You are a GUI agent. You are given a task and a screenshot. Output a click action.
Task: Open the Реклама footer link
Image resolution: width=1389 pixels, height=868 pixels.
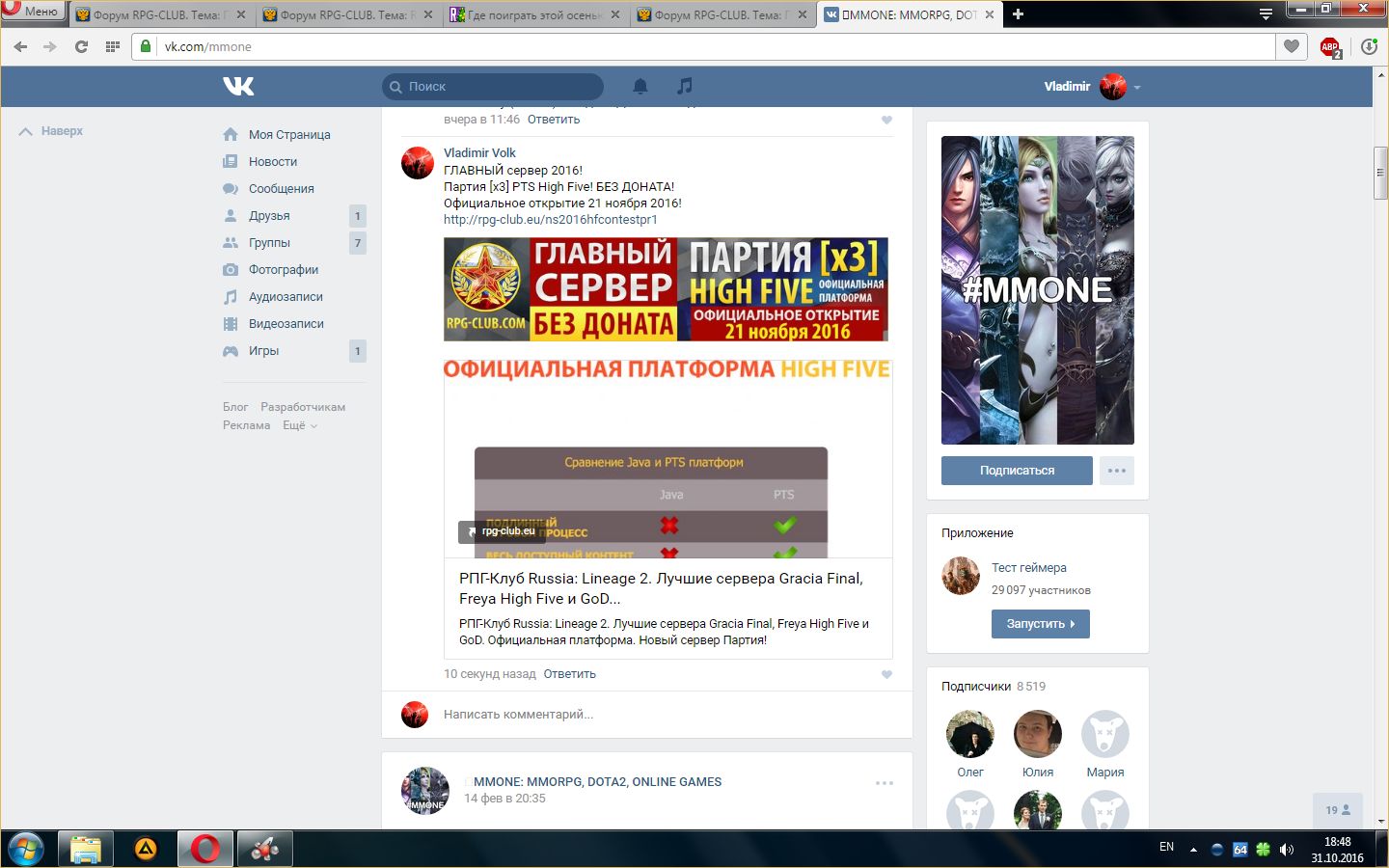click(247, 425)
